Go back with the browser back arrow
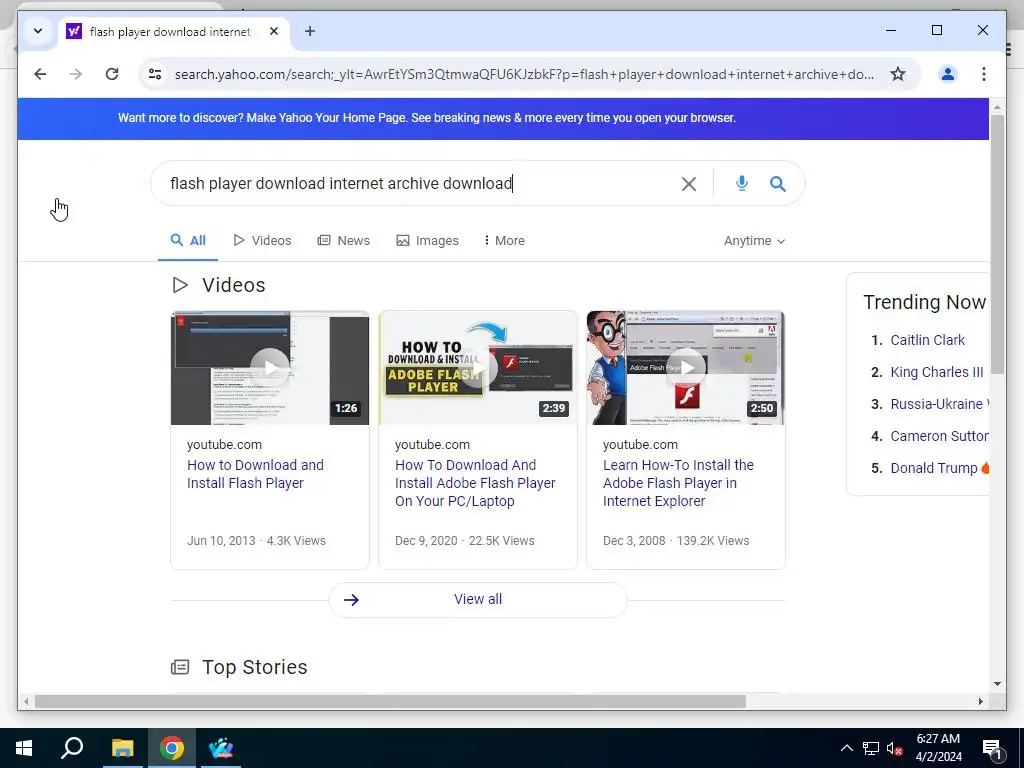1024x768 pixels. pos(40,74)
